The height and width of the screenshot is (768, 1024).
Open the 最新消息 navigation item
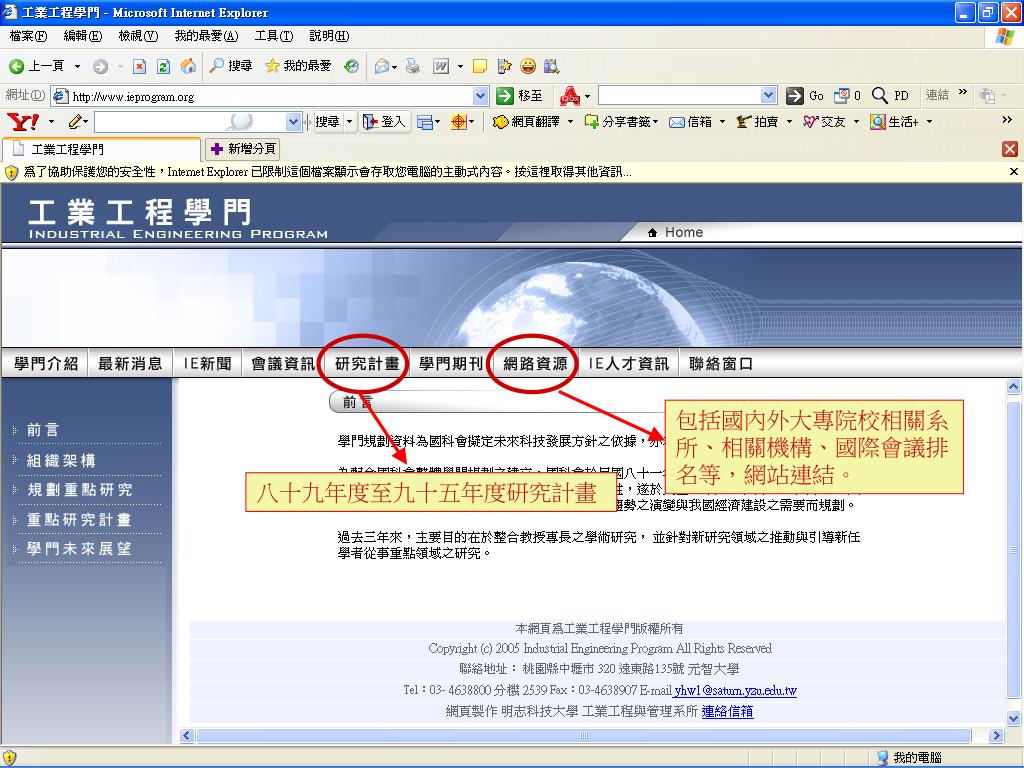(x=130, y=364)
